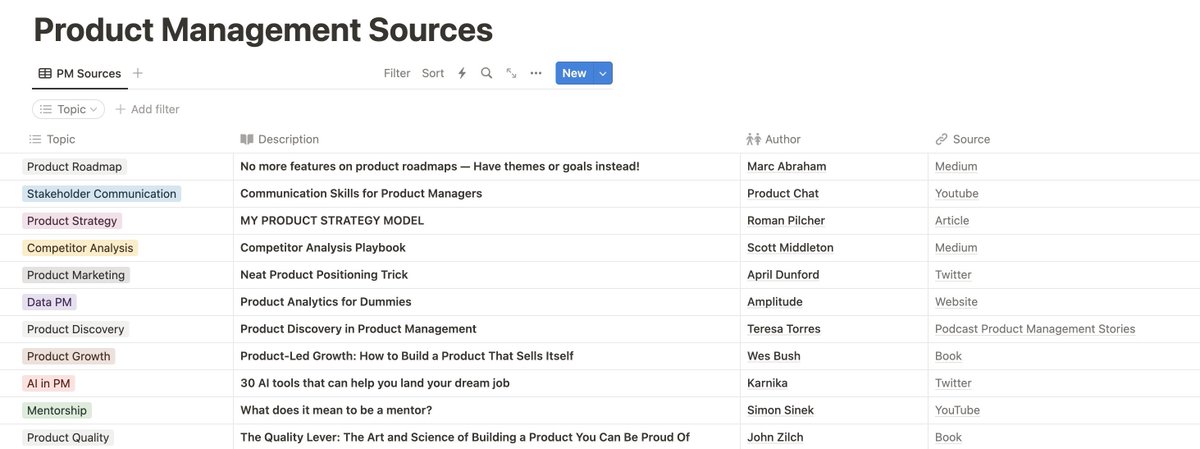1200x449 pixels.
Task: Open 'No more features on product roadmaps' description
Action: (440, 166)
